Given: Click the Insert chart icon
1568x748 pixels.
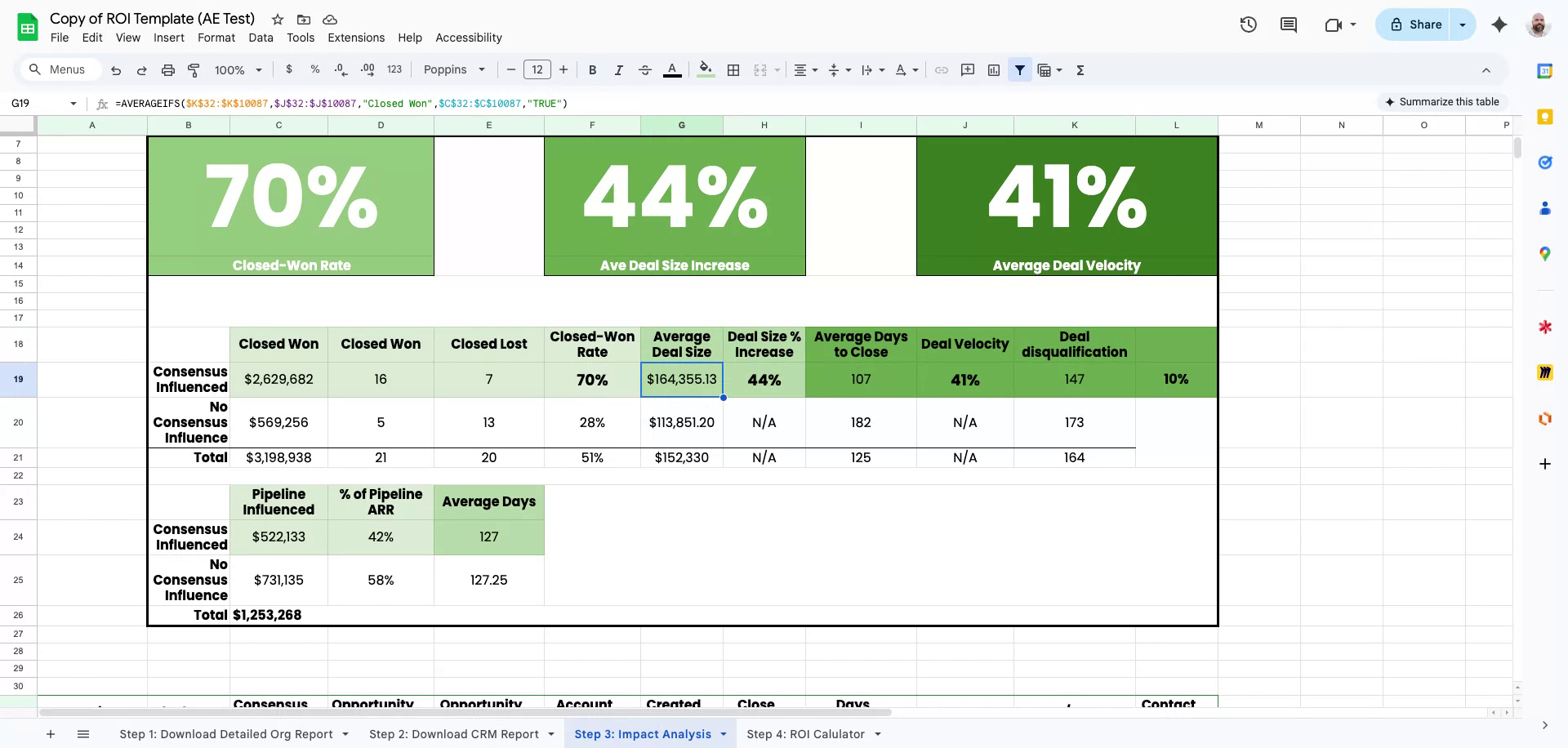Looking at the screenshot, I should [994, 70].
